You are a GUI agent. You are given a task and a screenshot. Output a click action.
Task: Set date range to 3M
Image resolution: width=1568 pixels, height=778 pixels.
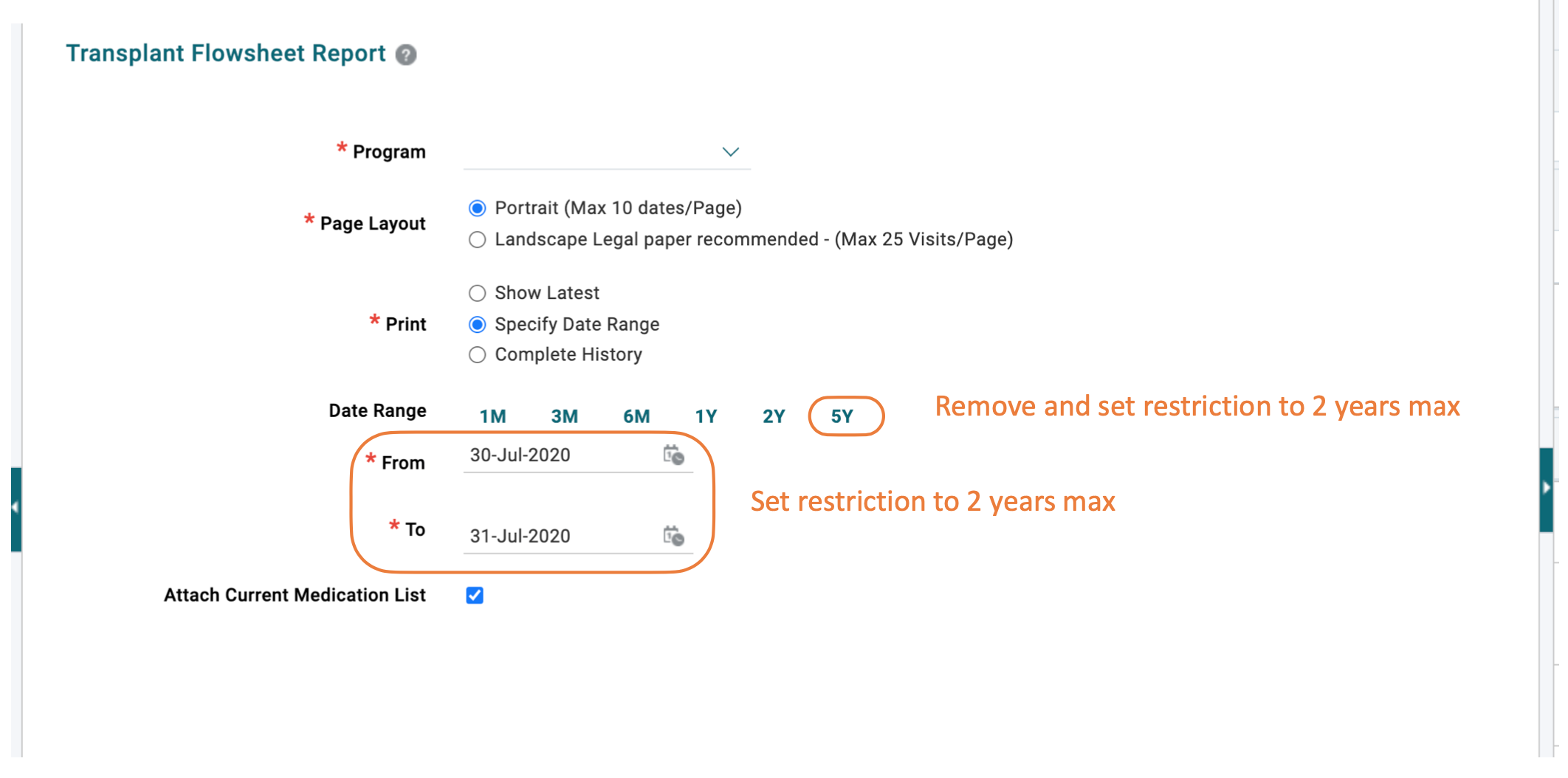pos(564,416)
